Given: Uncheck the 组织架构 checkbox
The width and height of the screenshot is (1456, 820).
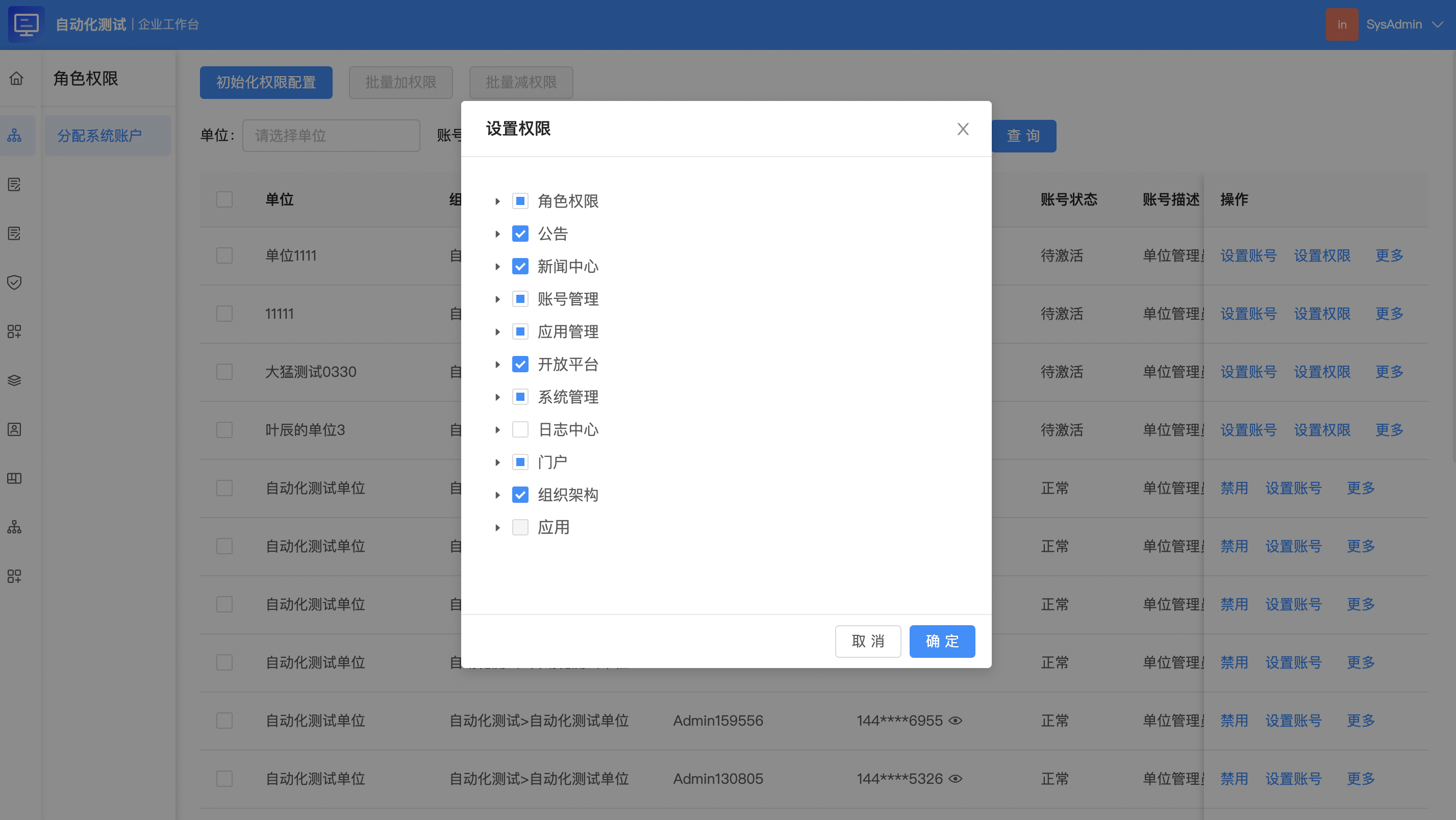Looking at the screenshot, I should (520, 495).
